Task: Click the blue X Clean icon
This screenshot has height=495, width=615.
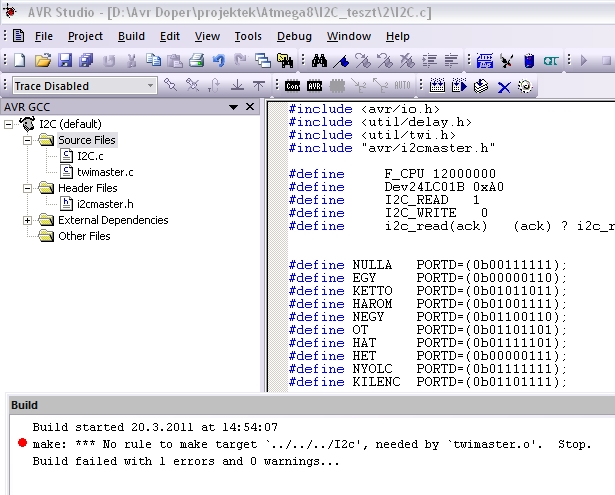Action: click(504, 87)
